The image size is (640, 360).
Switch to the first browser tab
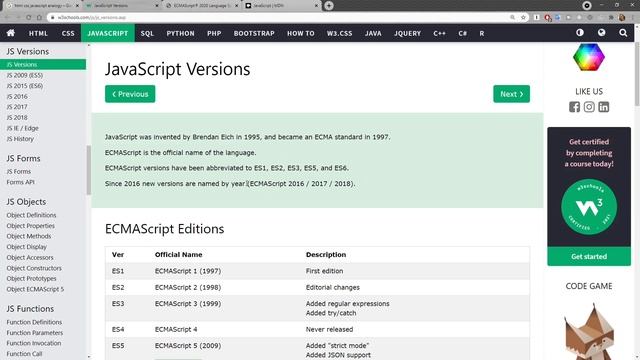point(41,6)
